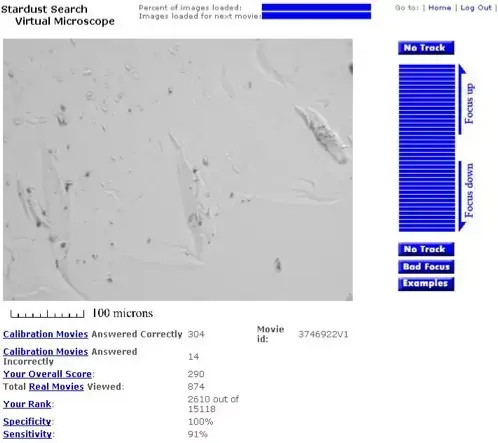Screen dimensions: 498x443
Task: Click the Real Movies viewed count 874
Action: 196,387
